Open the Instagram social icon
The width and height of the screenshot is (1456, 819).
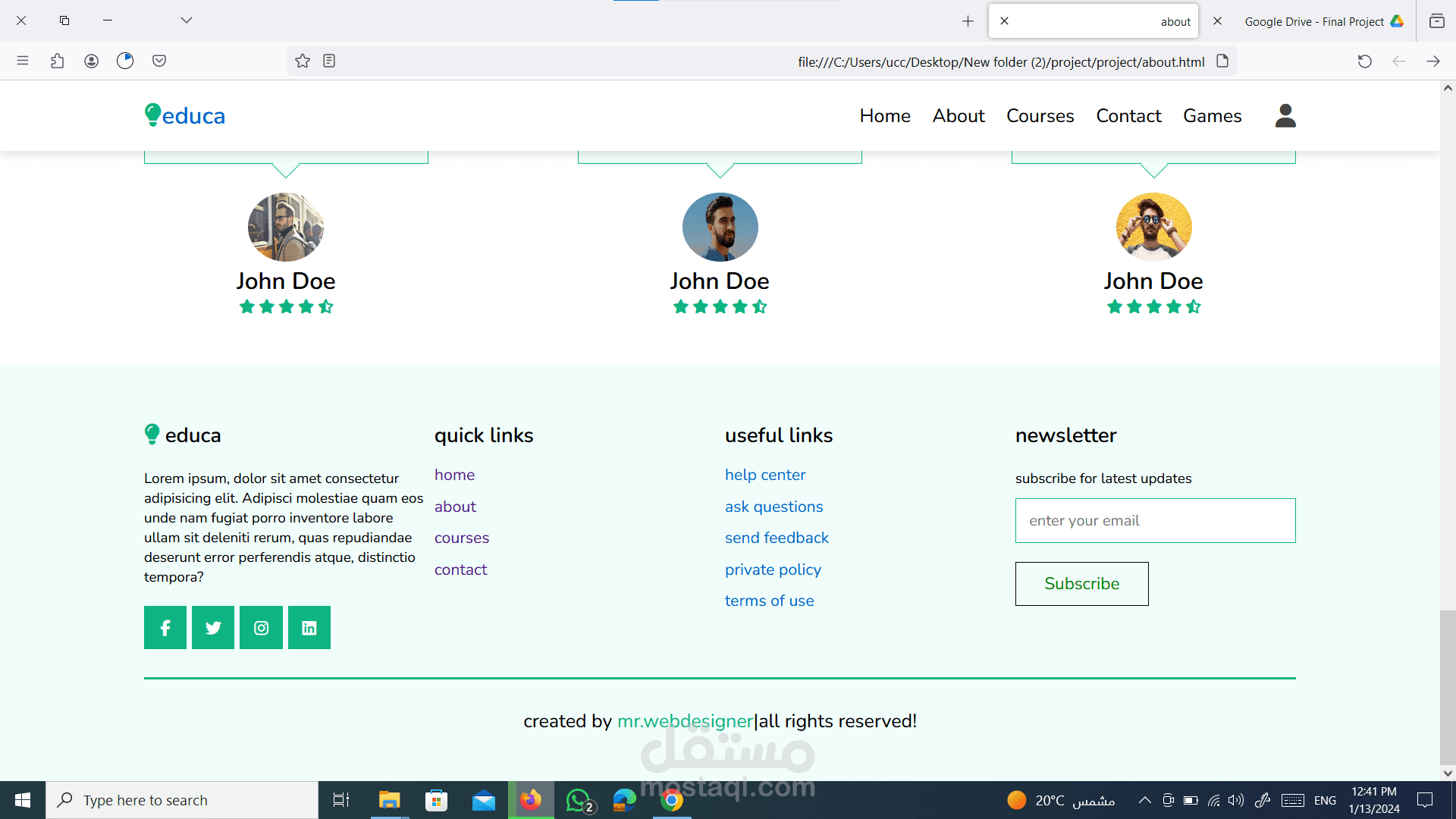coord(261,628)
